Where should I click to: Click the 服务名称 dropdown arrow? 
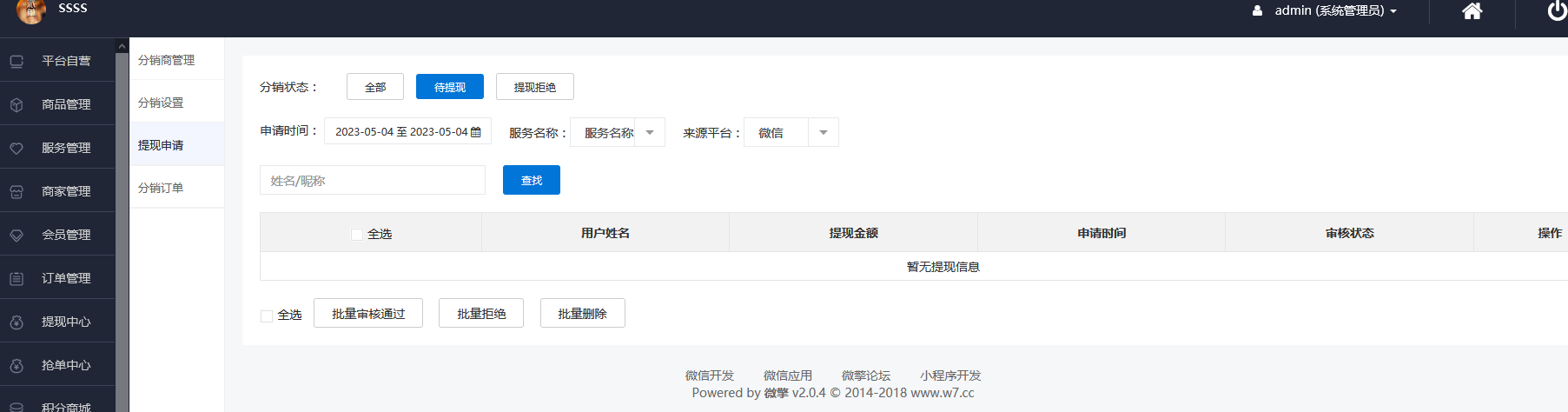(650, 132)
